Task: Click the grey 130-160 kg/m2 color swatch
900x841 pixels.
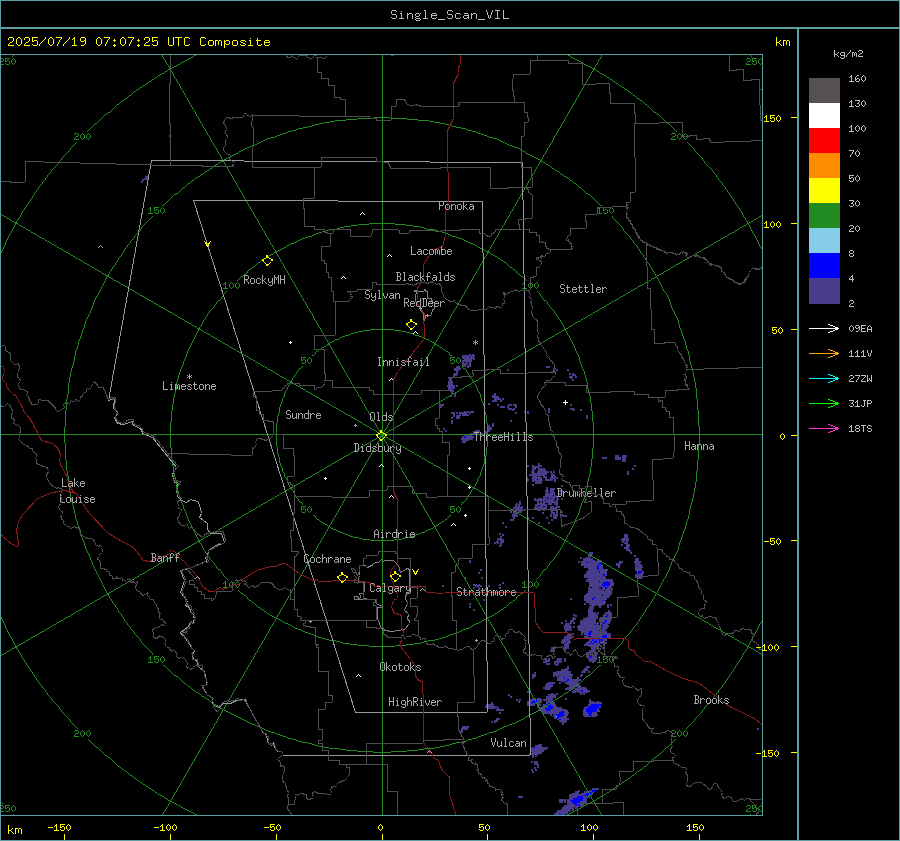Action: coord(824,91)
